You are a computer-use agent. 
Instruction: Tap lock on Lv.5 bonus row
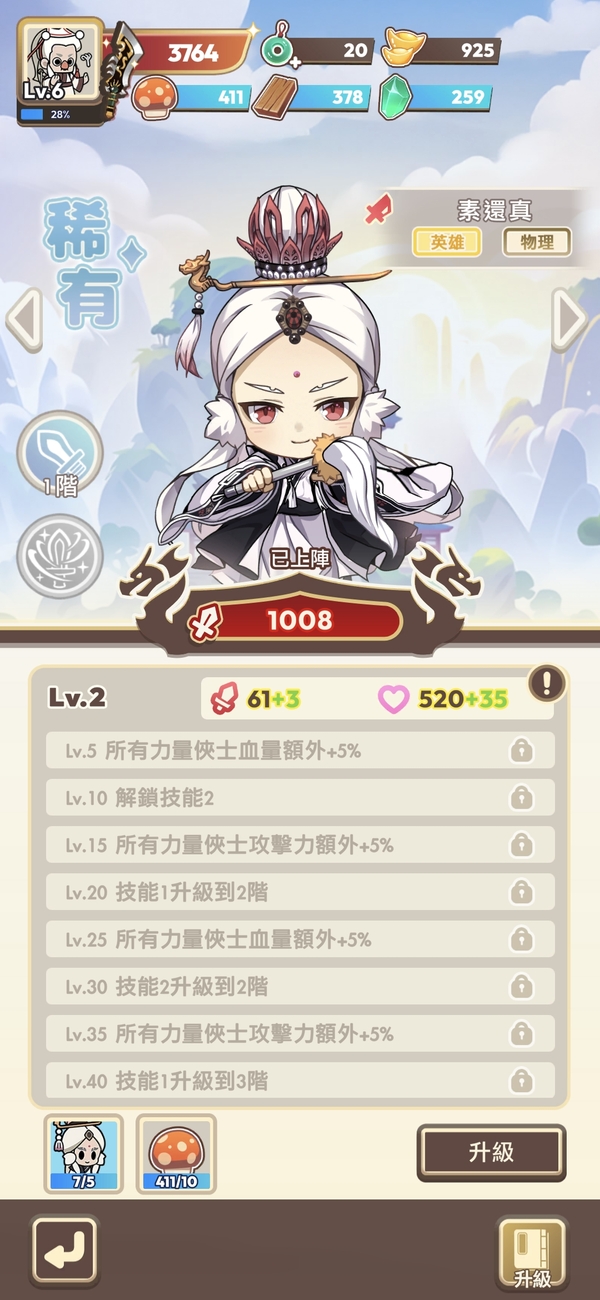coord(521,751)
